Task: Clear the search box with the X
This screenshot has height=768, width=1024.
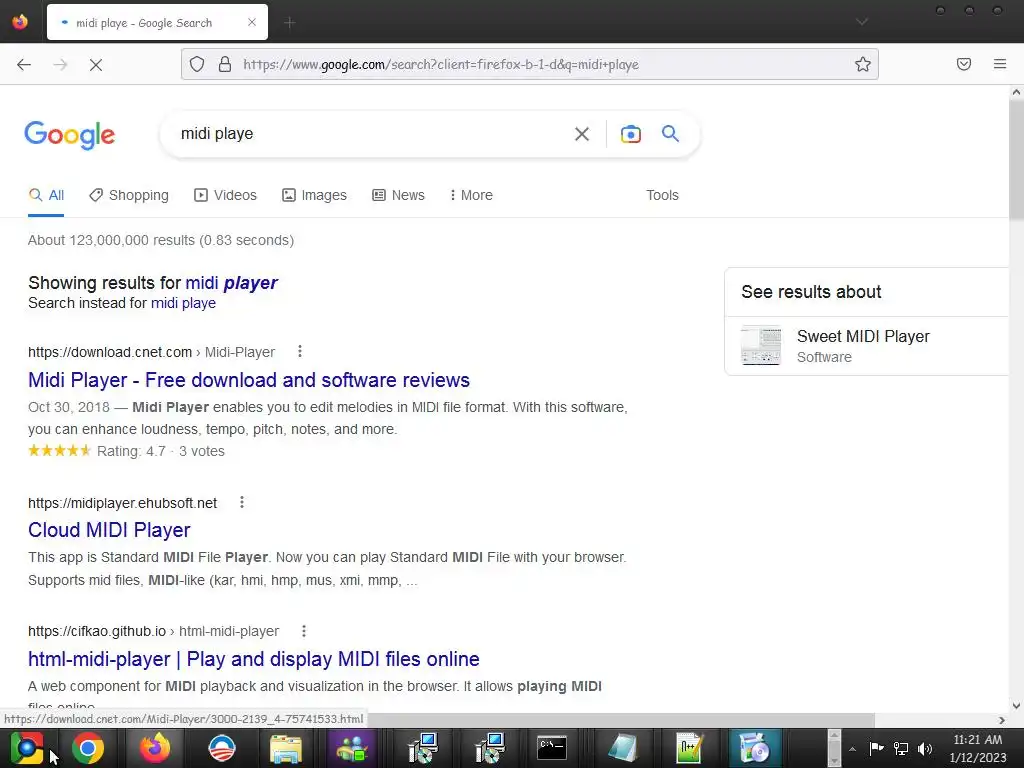Action: pos(581,134)
